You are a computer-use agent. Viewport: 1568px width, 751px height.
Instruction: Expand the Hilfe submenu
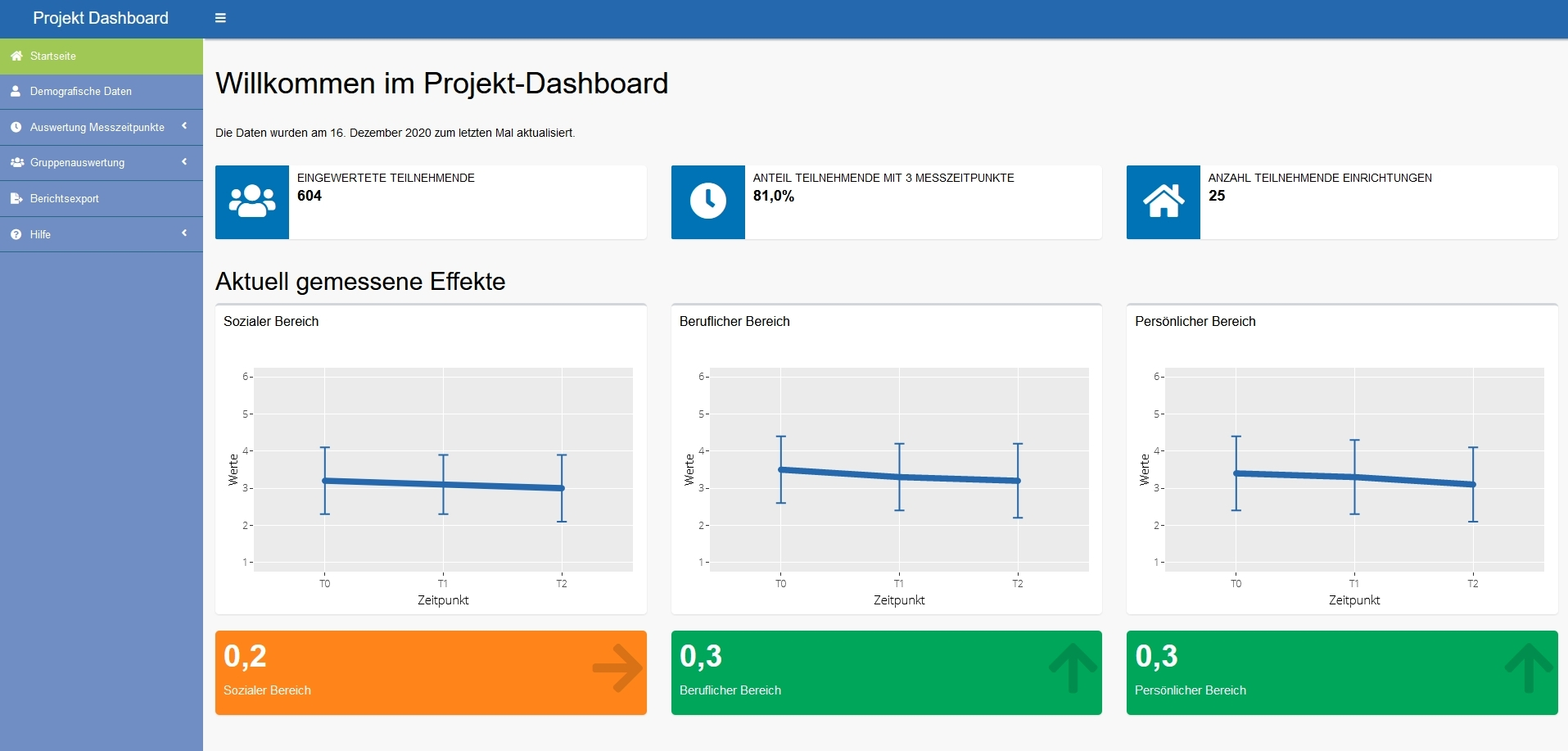point(183,233)
